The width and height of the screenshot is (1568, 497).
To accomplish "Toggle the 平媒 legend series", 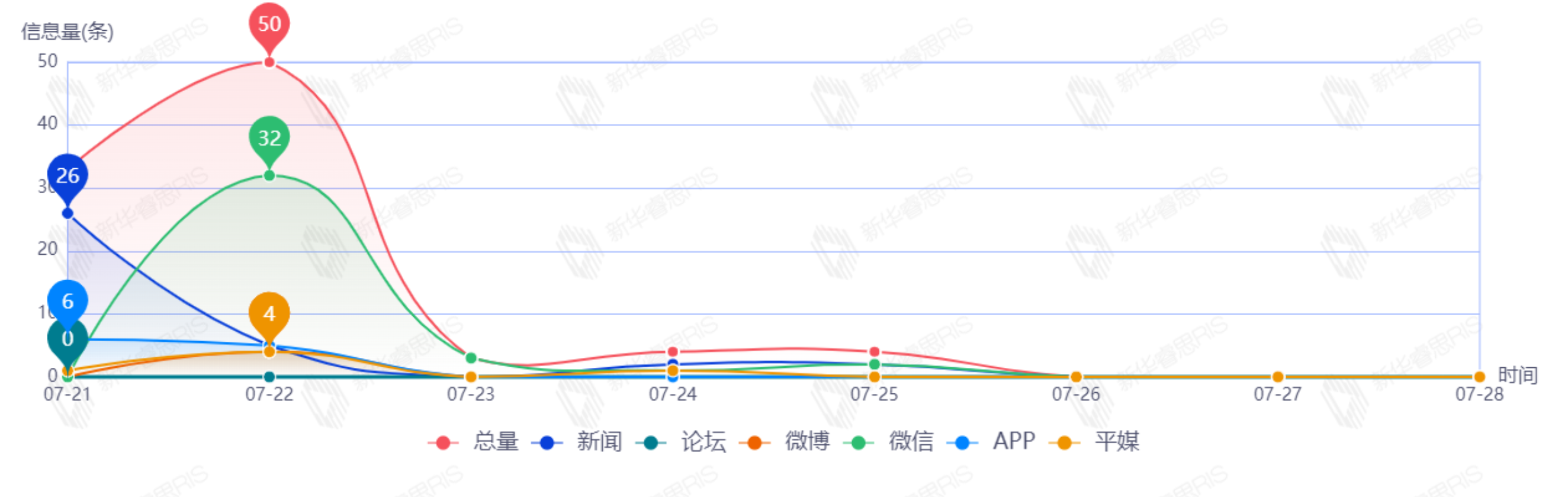I will (1094, 441).
